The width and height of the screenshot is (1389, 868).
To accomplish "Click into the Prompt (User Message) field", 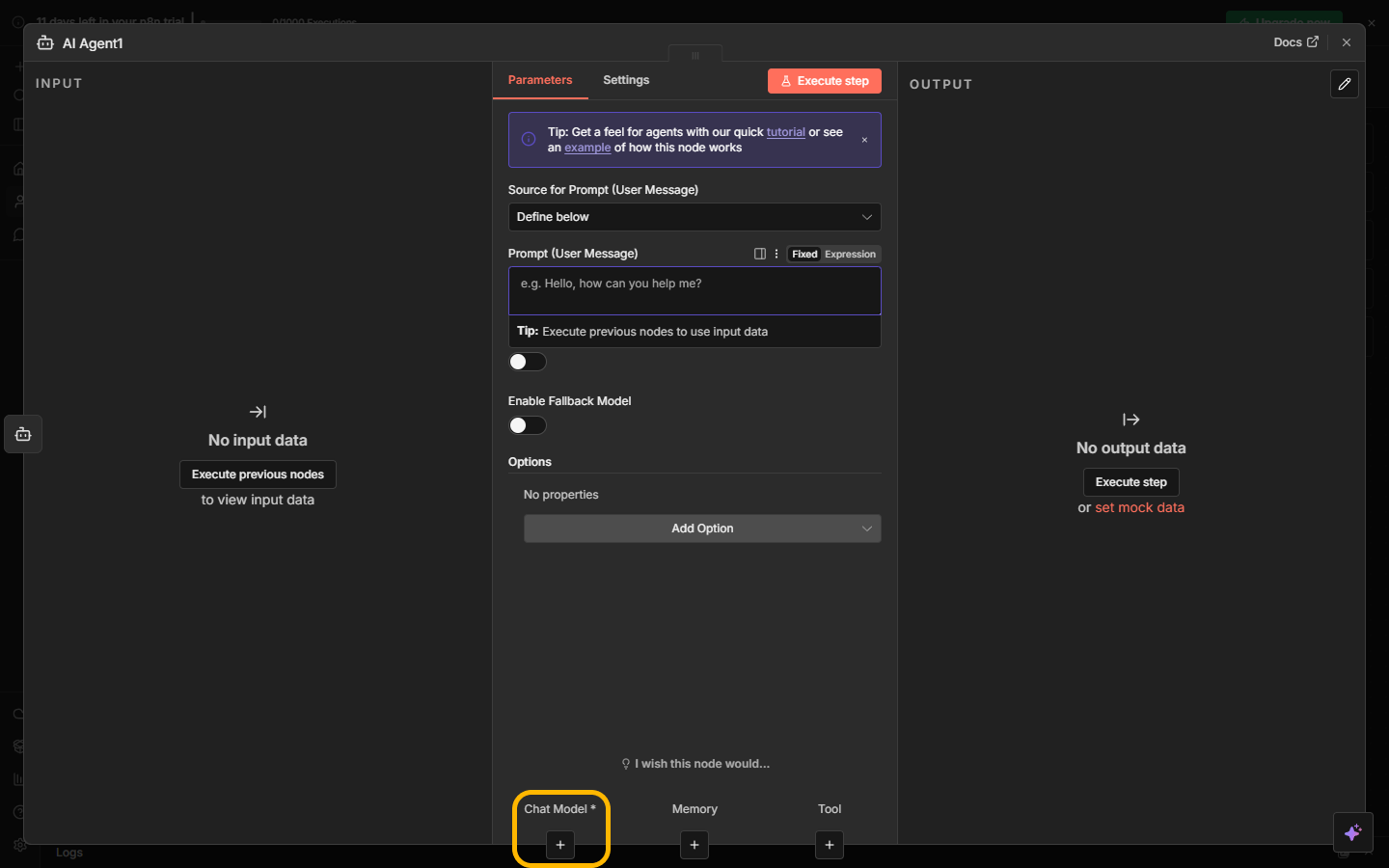I will coord(694,290).
